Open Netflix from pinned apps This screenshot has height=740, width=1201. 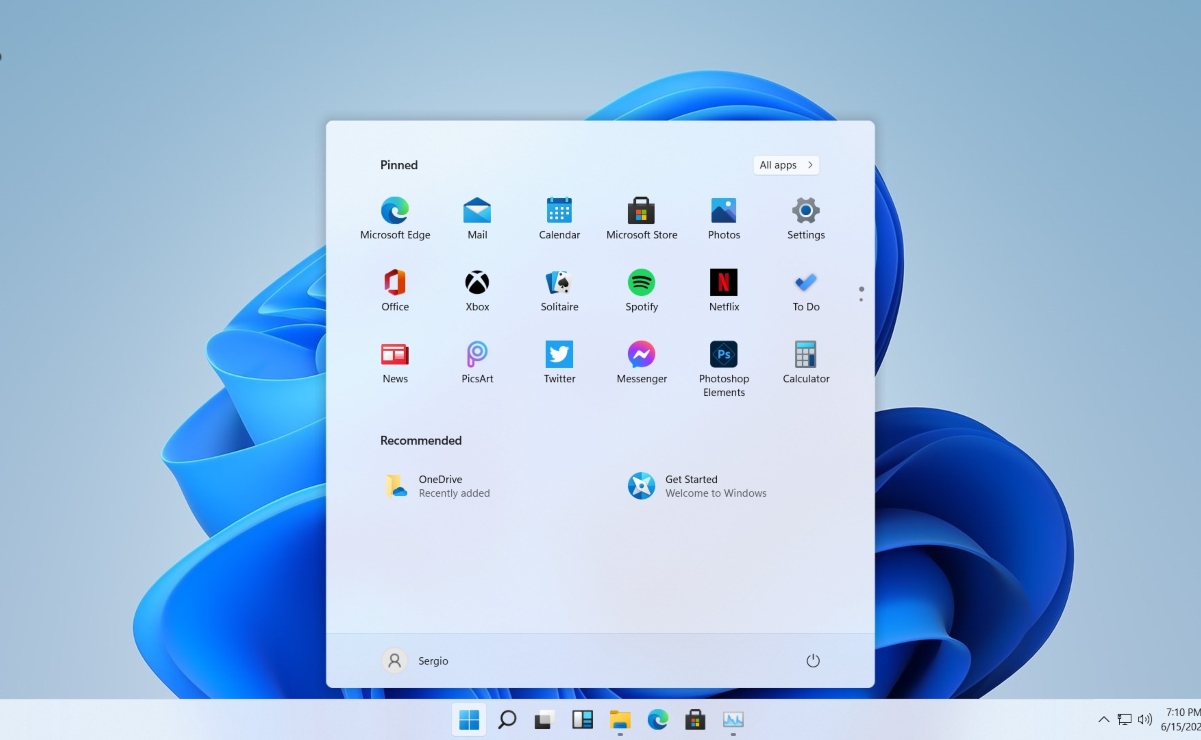(723, 290)
